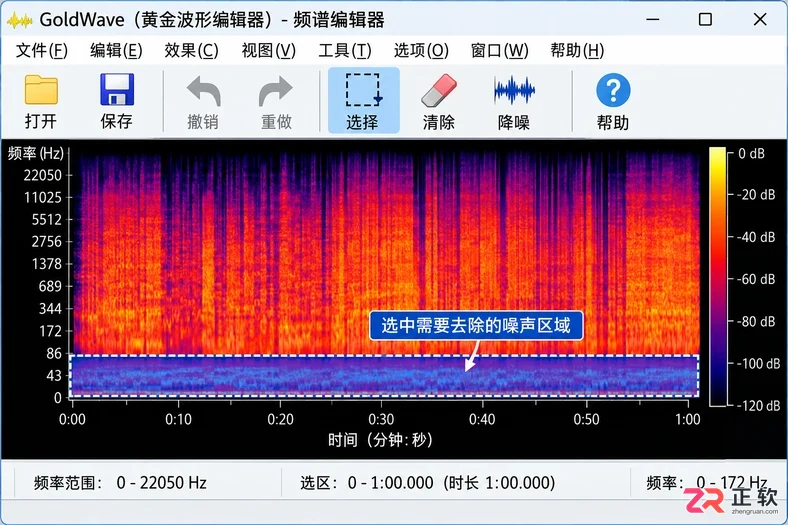Viewport: 788px width, 525px height.
Task: Click the 11025 label on the frequency axis
Action: [x=43, y=197]
